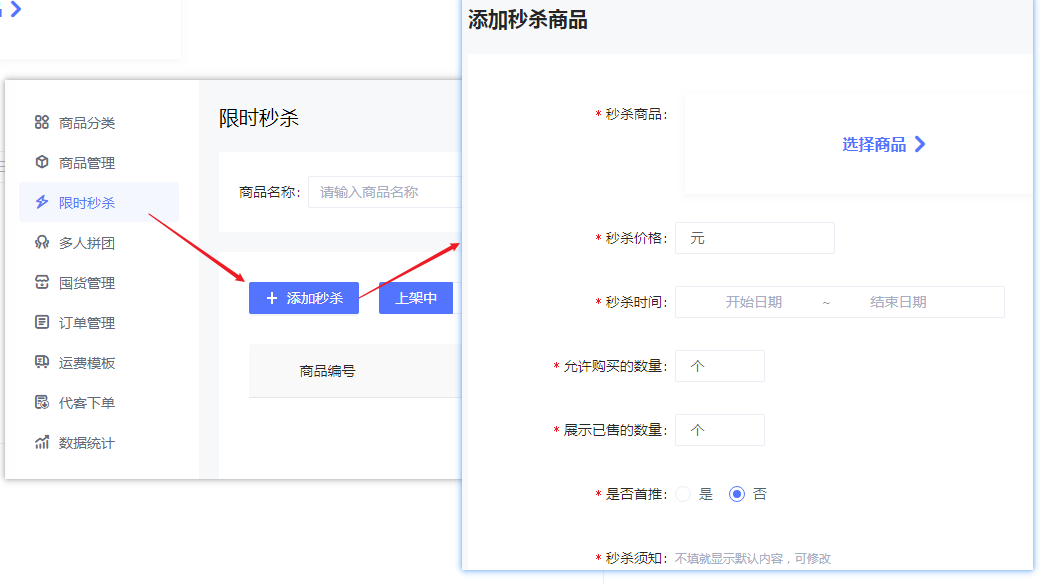1046x584 pixels.
Task: Select the 商品分类 grid icon in sidebar
Action: pyautogui.click(x=41, y=122)
